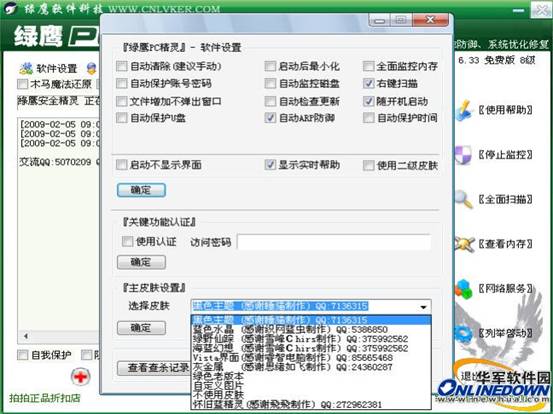Check 自动检查更新 option
553x414 pixels.
tap(270, 101)
